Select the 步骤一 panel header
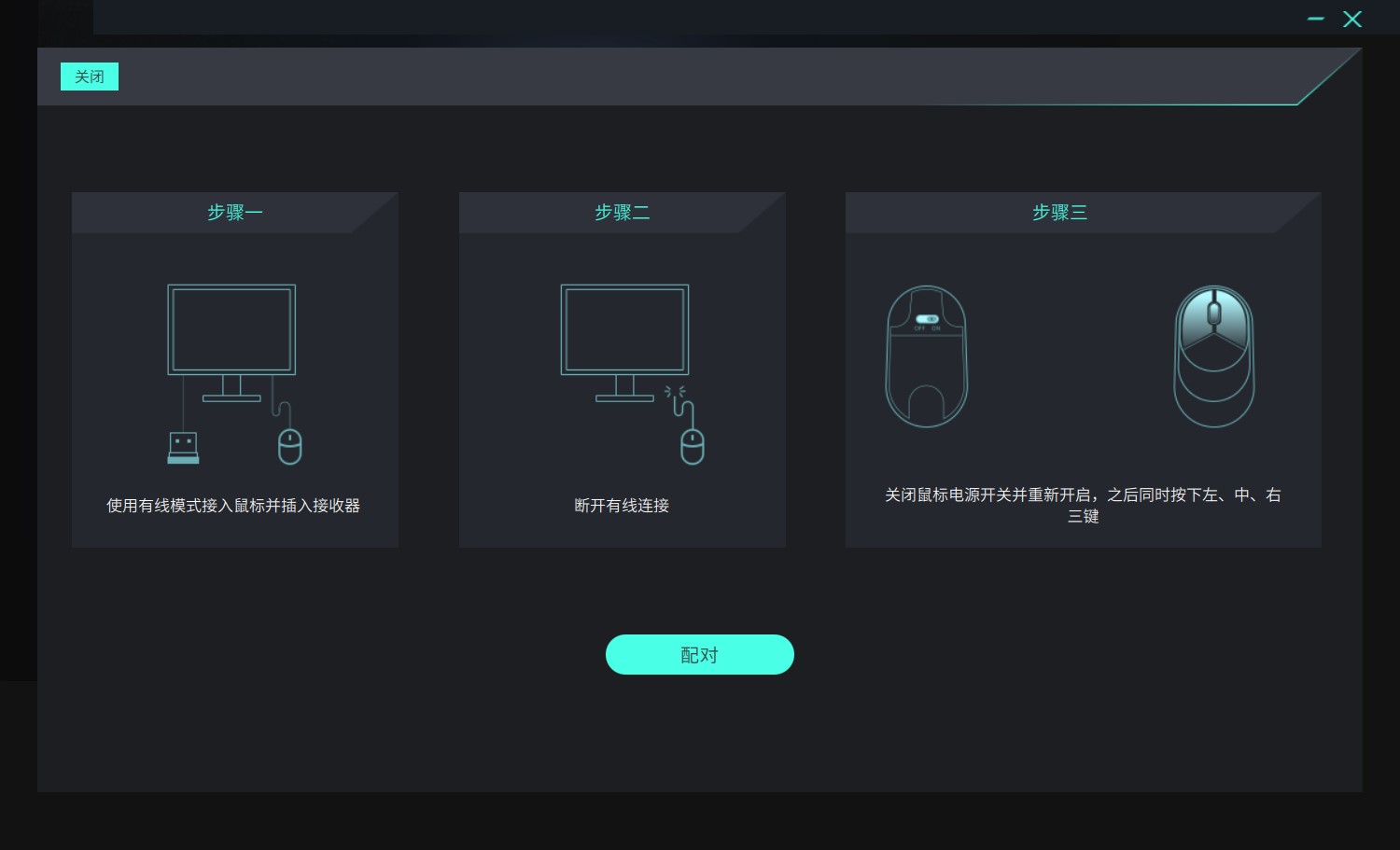Screen dimensions: 1400x850 pos(234,212)
